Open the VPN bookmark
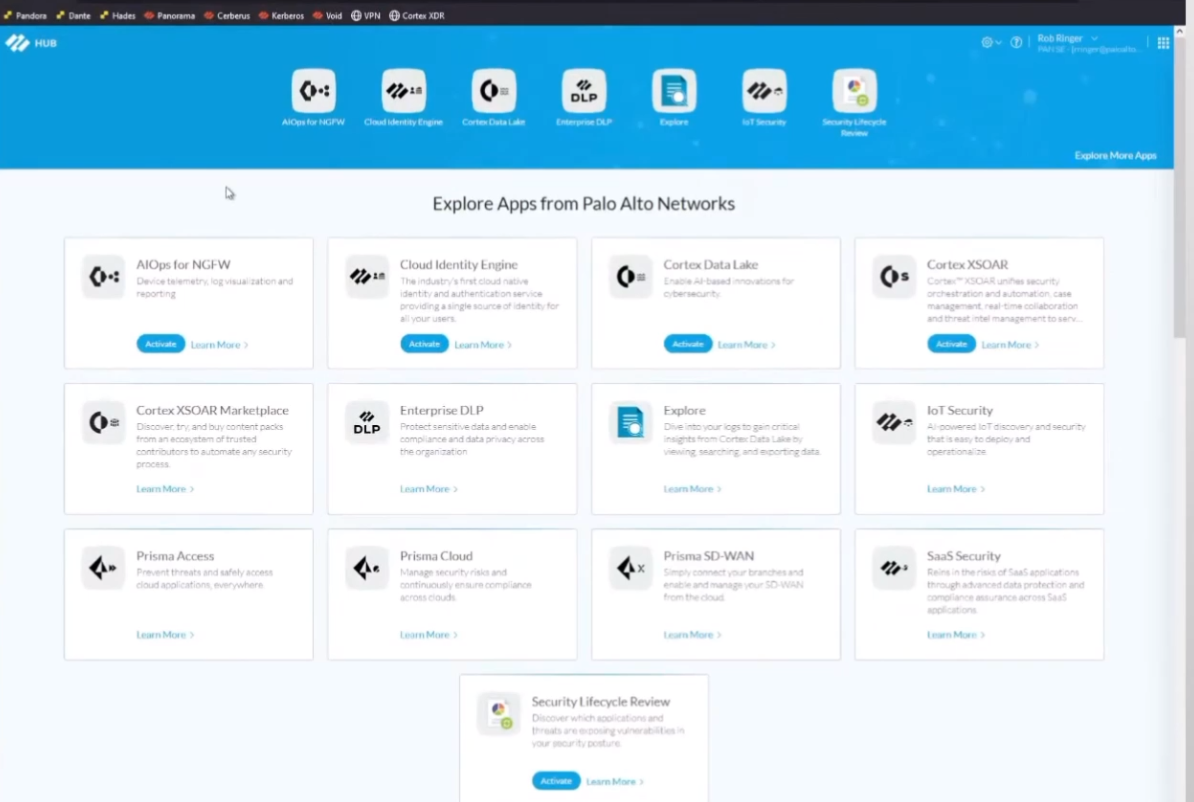Screen dimensions: 1194x802 tap(366, 15)
